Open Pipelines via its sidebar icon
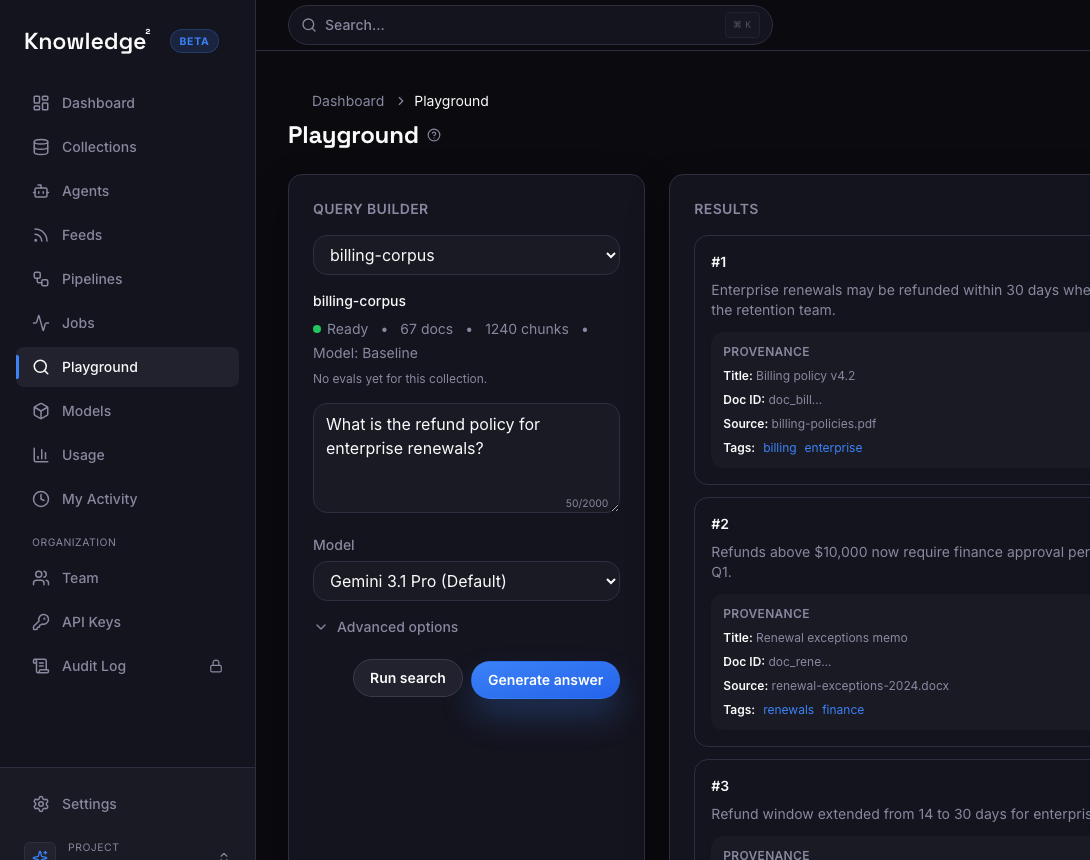1090x860 pixels. [x=40, y=279]
